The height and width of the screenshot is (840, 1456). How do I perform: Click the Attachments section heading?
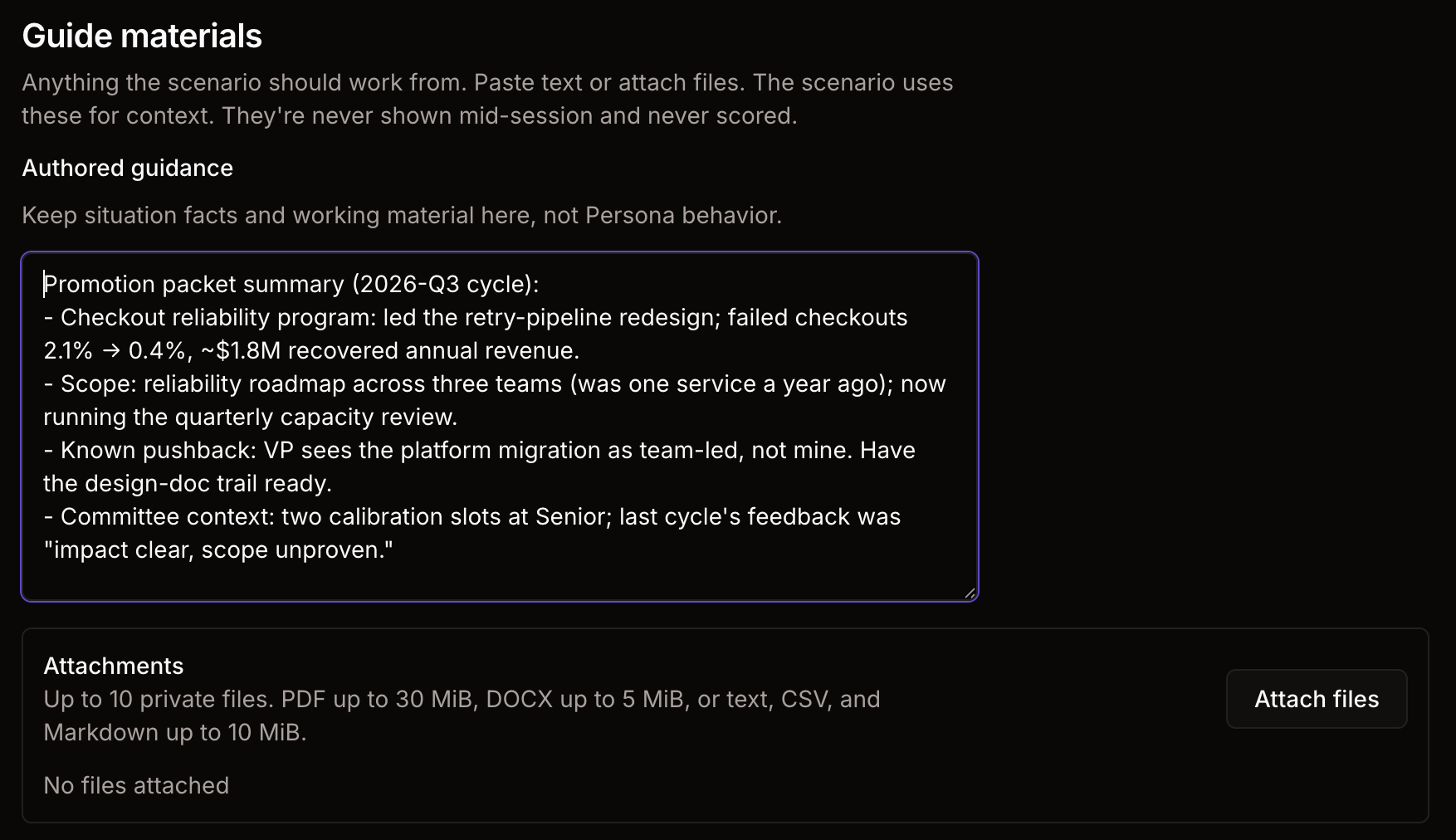114,666
